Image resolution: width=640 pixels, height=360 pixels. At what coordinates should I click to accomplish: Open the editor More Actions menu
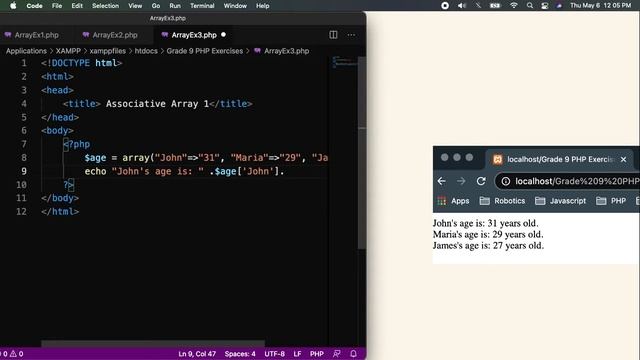point(351,35)
